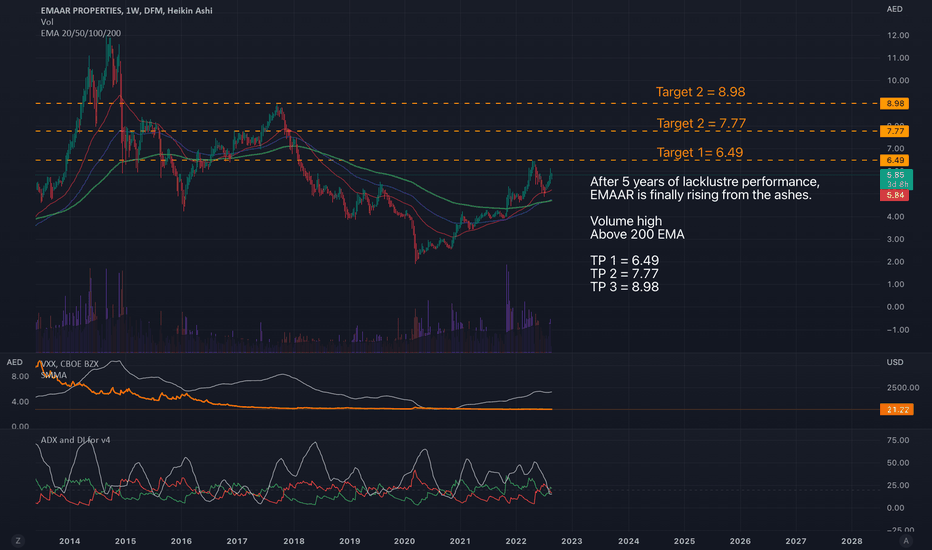This screenshot has width=932, height=550.
Task: Click the 'Volume high' annotation line
Action: [626, 221]
